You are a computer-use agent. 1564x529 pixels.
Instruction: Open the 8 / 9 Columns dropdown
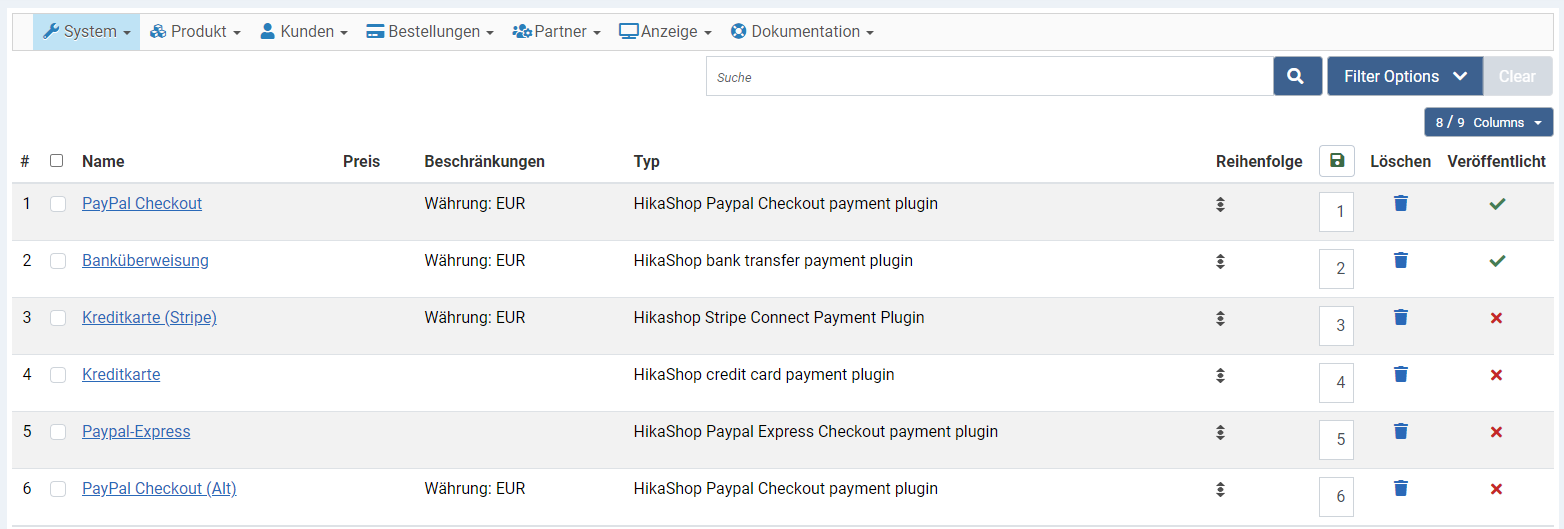pyautogui.click(x=1488, y=122)
